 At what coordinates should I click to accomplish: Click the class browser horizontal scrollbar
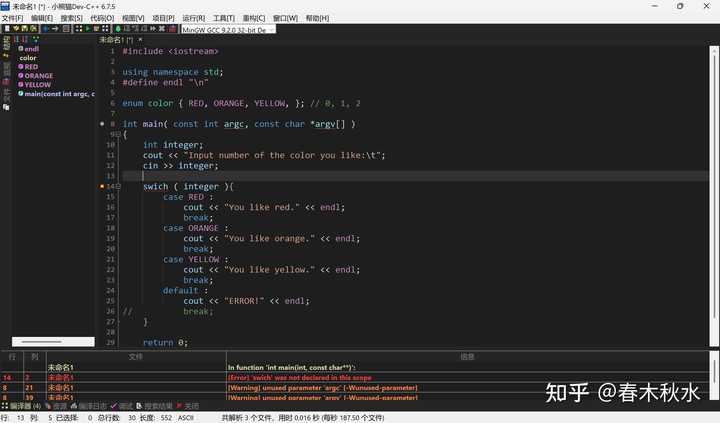(53, 342)
